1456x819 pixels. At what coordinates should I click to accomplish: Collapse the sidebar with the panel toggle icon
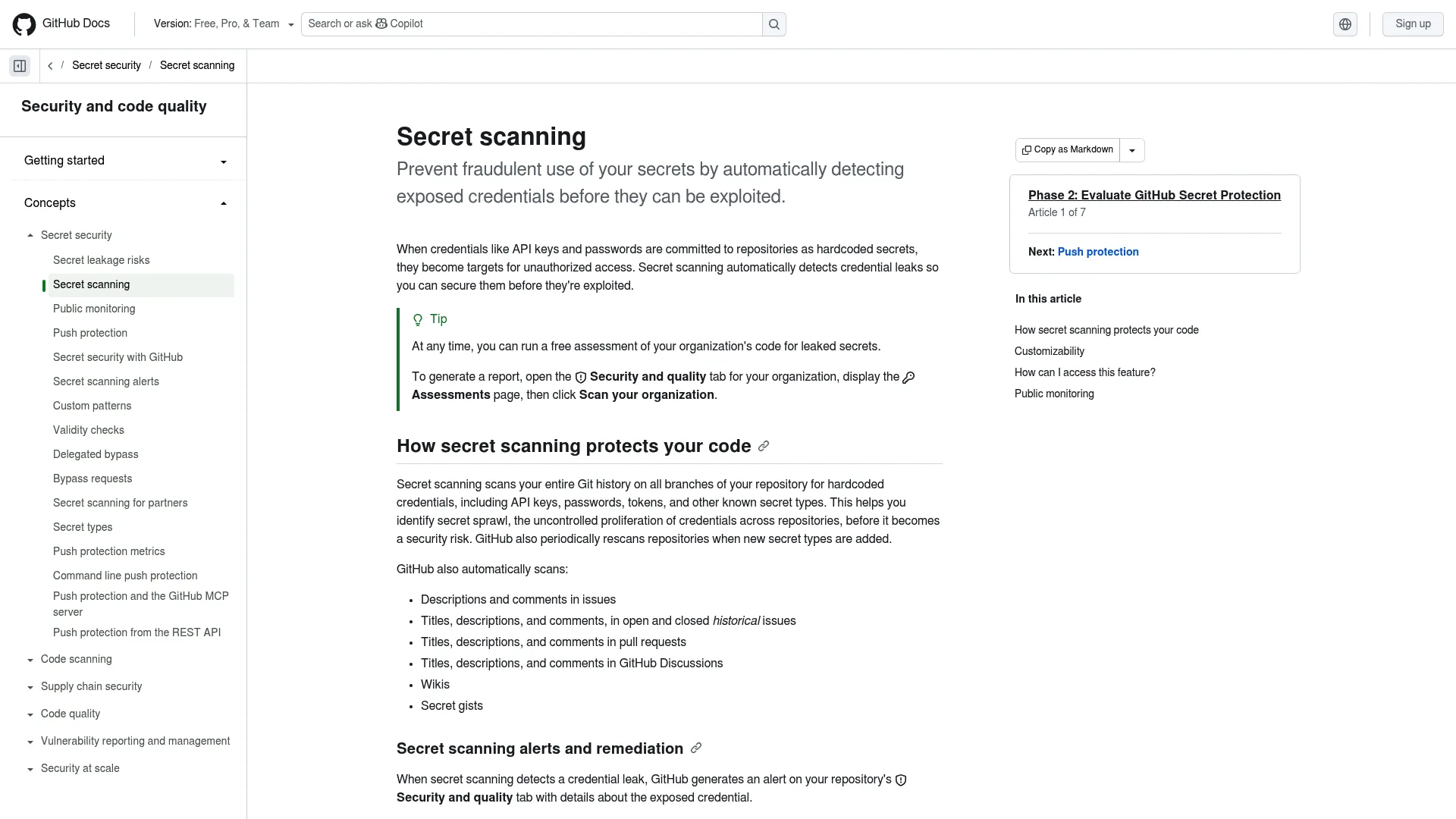coord(20,66)
